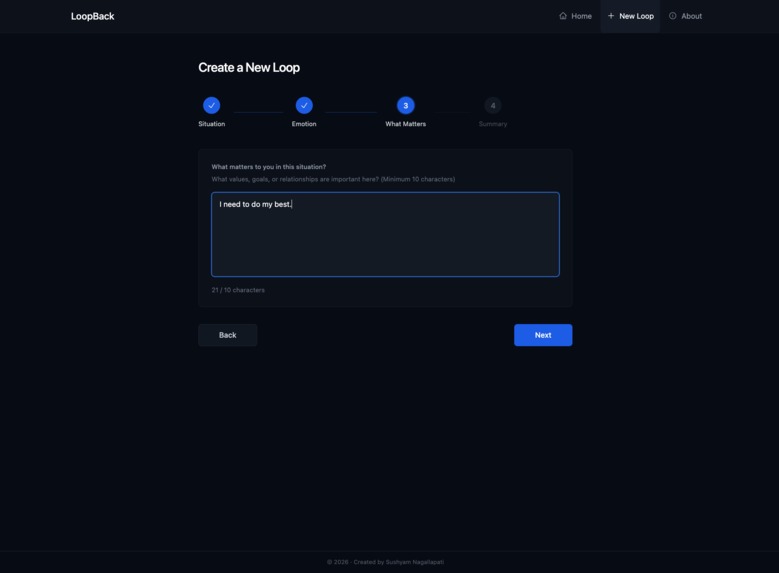
Task: Click the Situation step label
Action: (212, 124)
